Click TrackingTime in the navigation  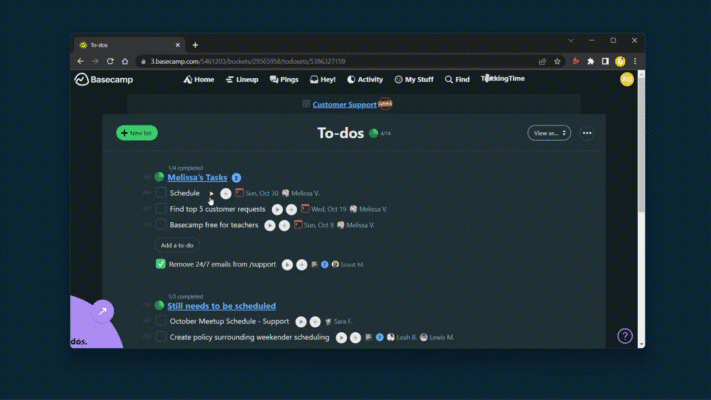point(502,78)
